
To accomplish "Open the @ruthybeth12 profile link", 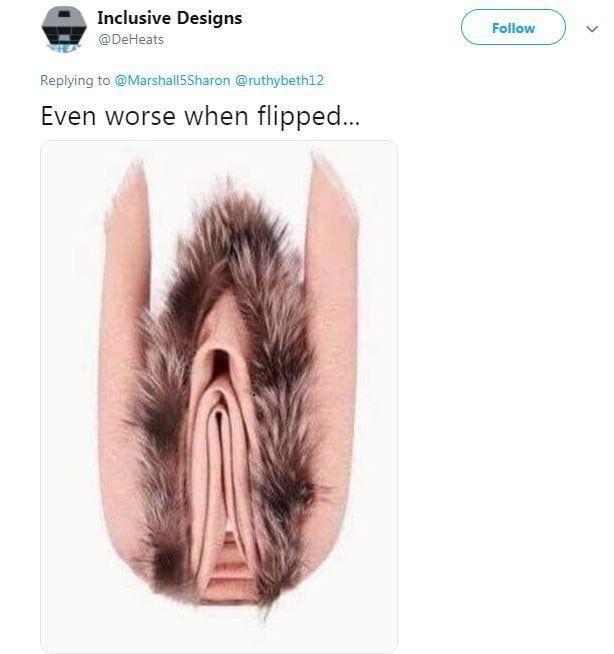I will coord(279,80).
